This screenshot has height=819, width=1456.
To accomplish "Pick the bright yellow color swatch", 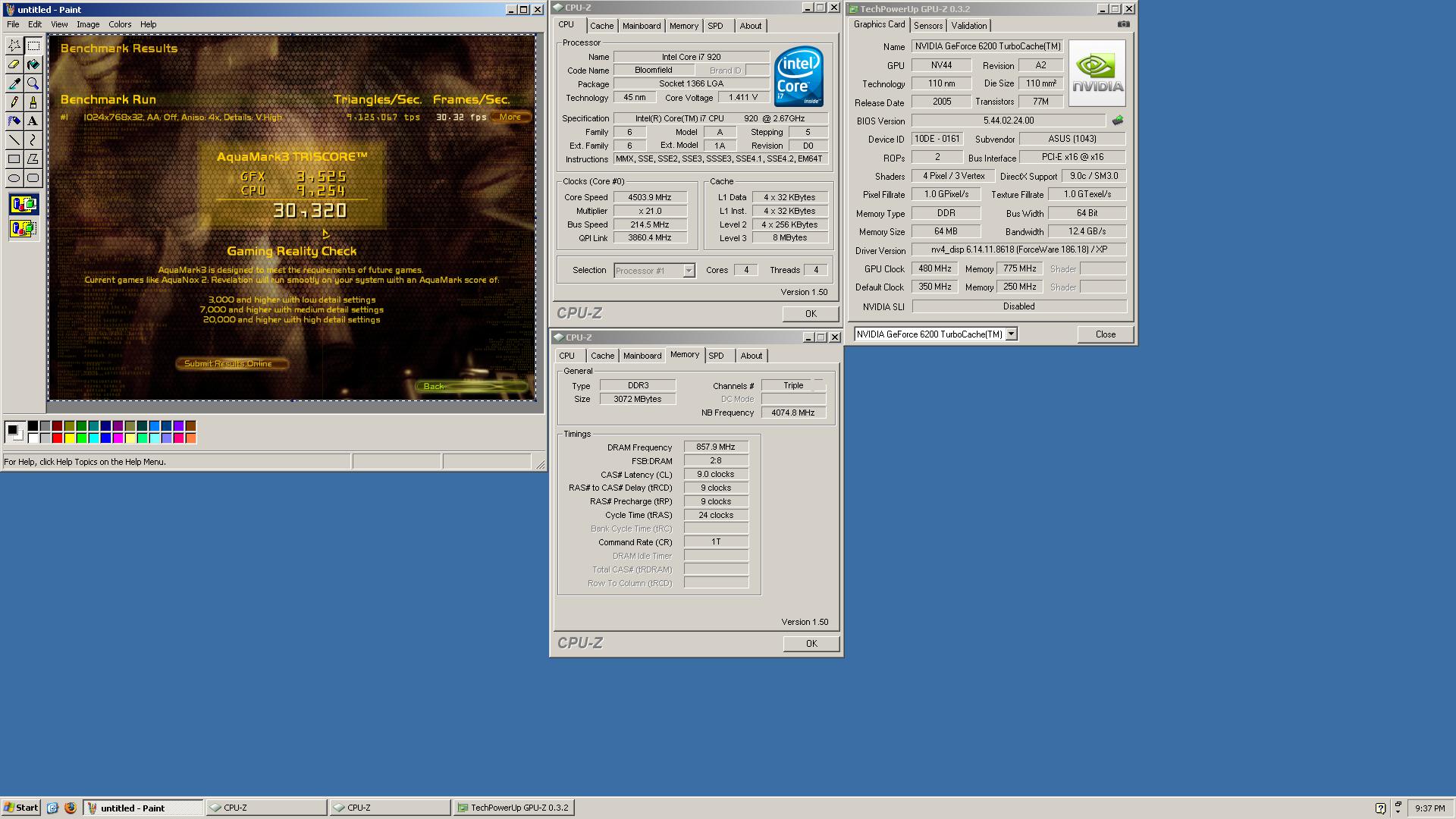I will (x=70, y=438).
